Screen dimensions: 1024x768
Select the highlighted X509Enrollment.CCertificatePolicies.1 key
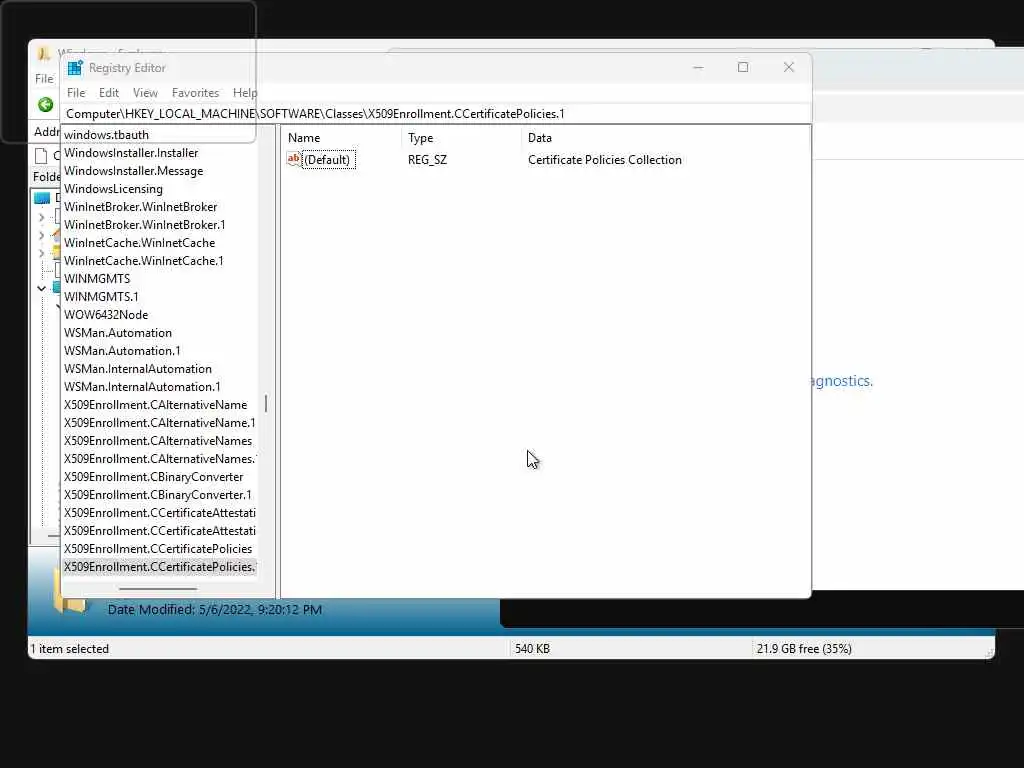coord(159,567)
